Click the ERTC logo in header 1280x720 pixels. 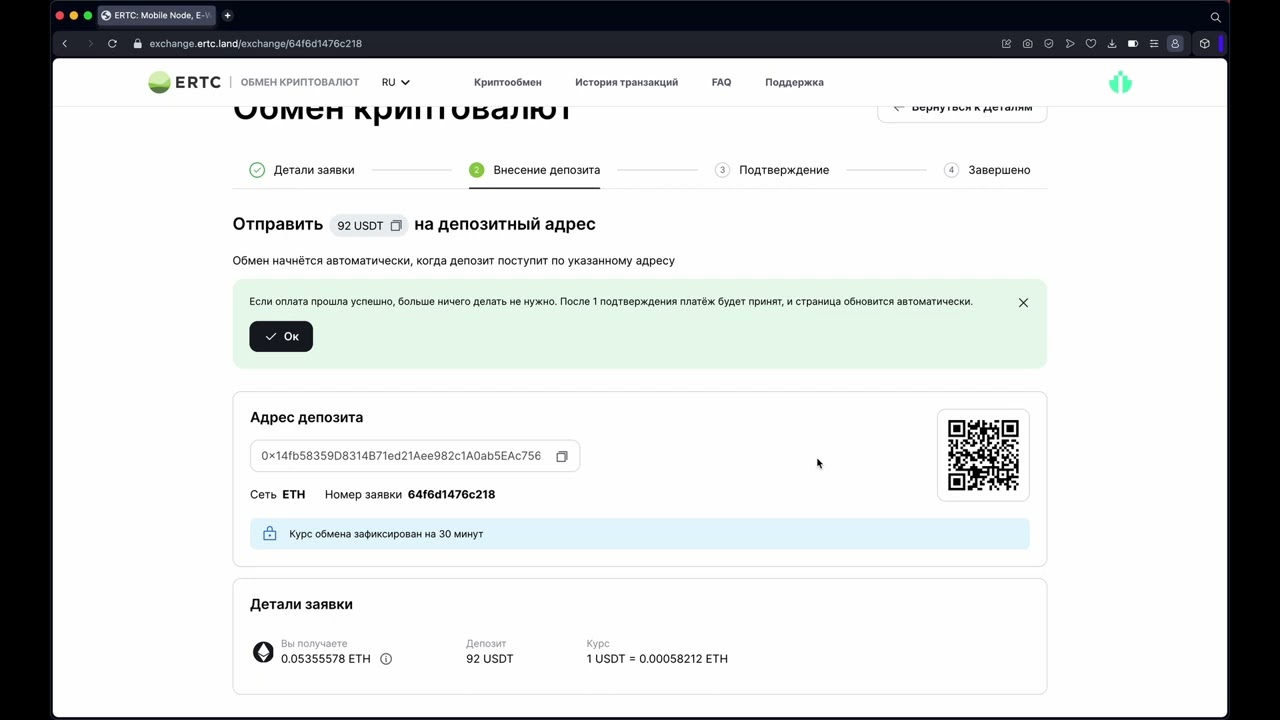coord(184,82)
